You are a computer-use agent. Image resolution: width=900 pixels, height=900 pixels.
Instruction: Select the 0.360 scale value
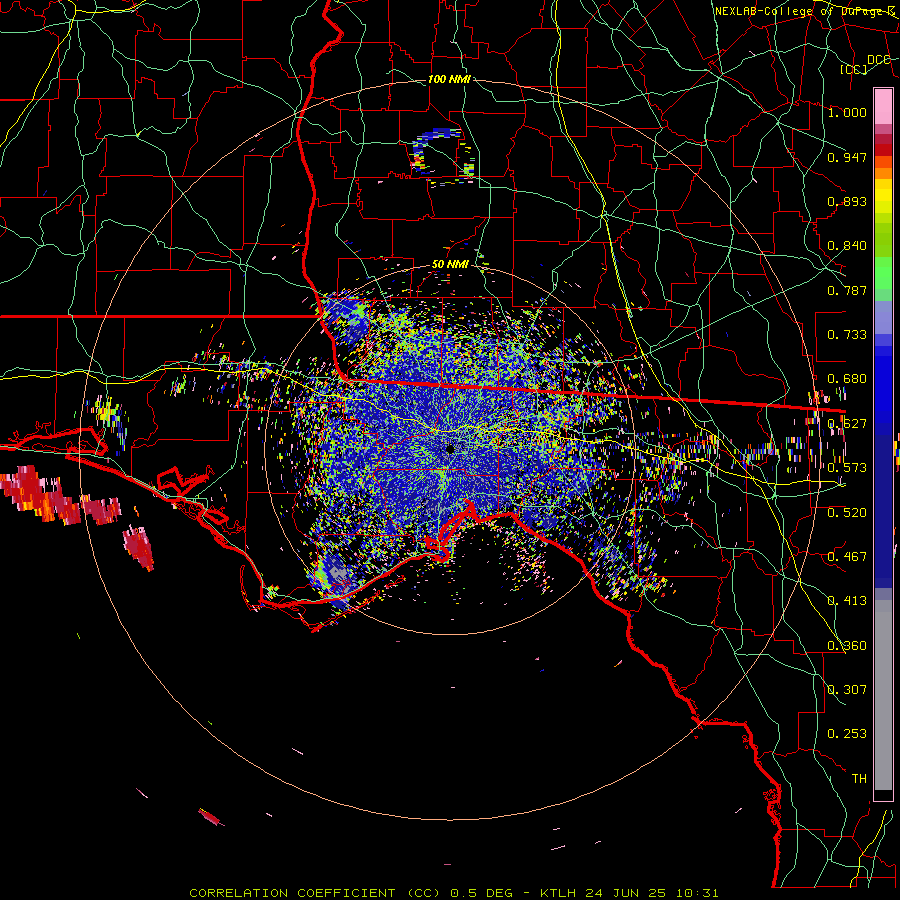[847, 646]
